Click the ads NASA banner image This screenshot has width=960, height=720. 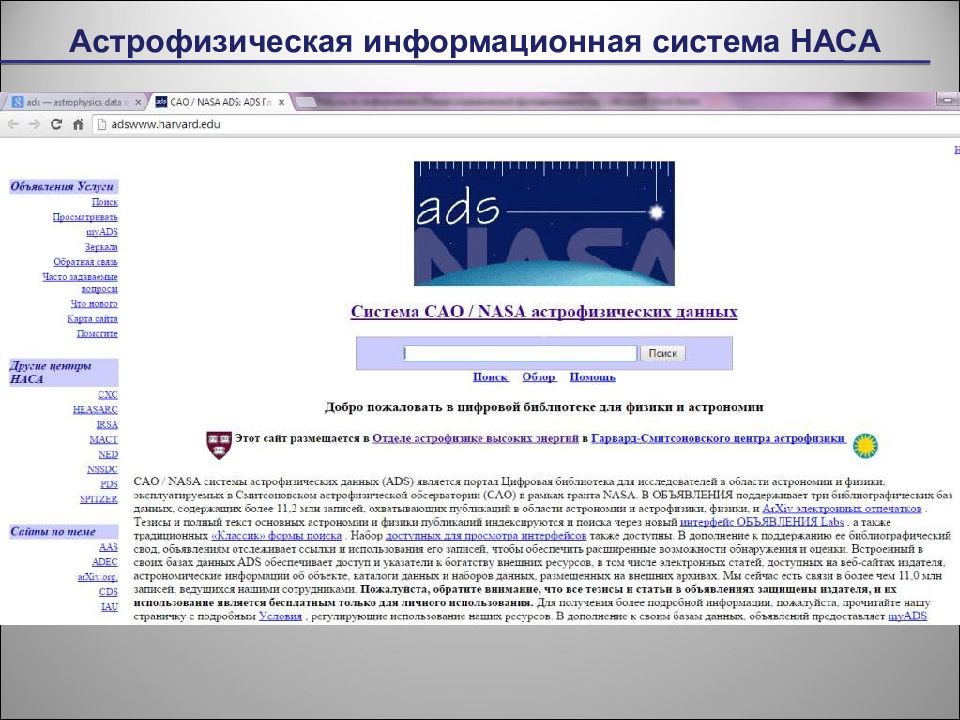pyautogui.click(x=544, y=223)
